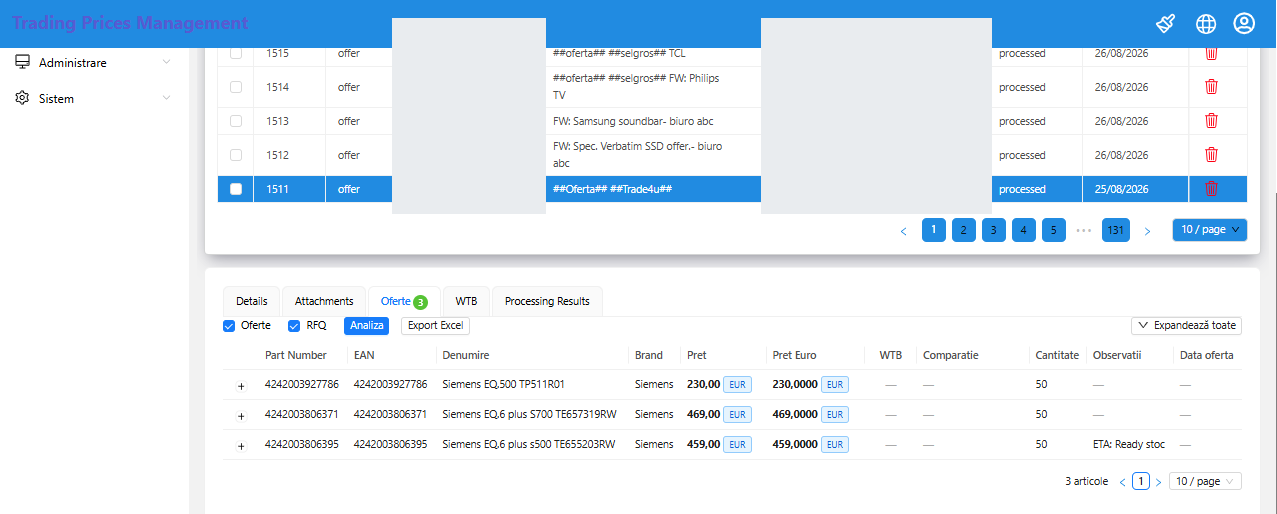Go to page 4 of messages
The width and height of the screenshot is (1277, 514).
click(1023, 230)
